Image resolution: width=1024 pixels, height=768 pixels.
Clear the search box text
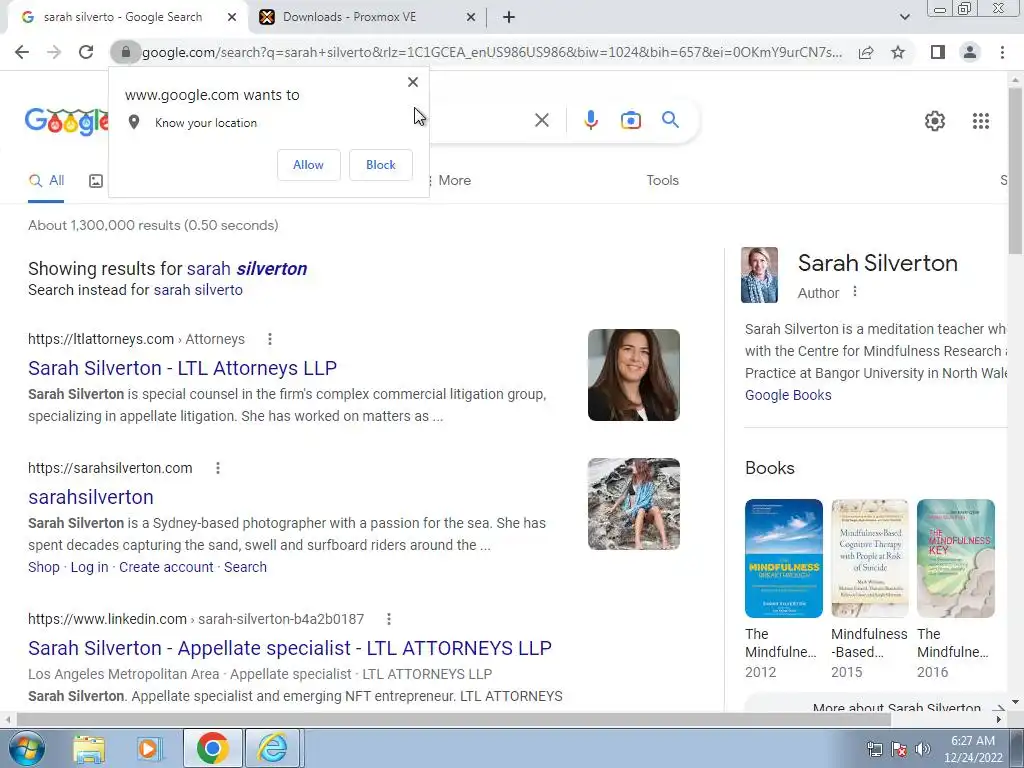click(x=541, y=120)
